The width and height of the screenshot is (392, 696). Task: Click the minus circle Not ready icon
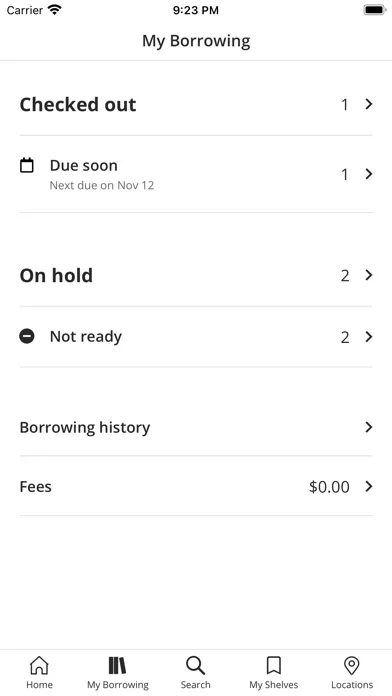[27, 336]
